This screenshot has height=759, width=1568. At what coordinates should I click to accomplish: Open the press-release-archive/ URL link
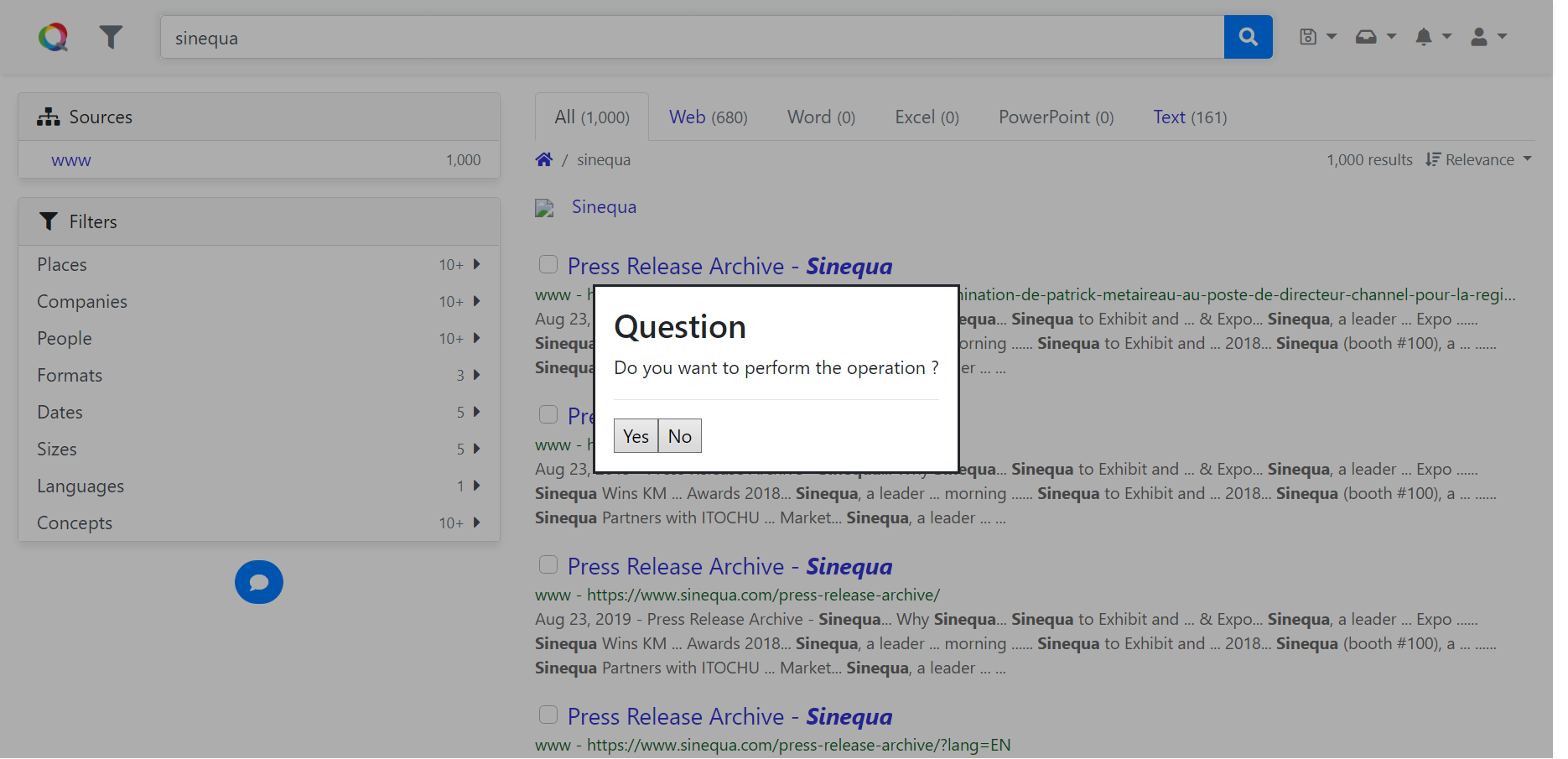click(x=763, y=595)
